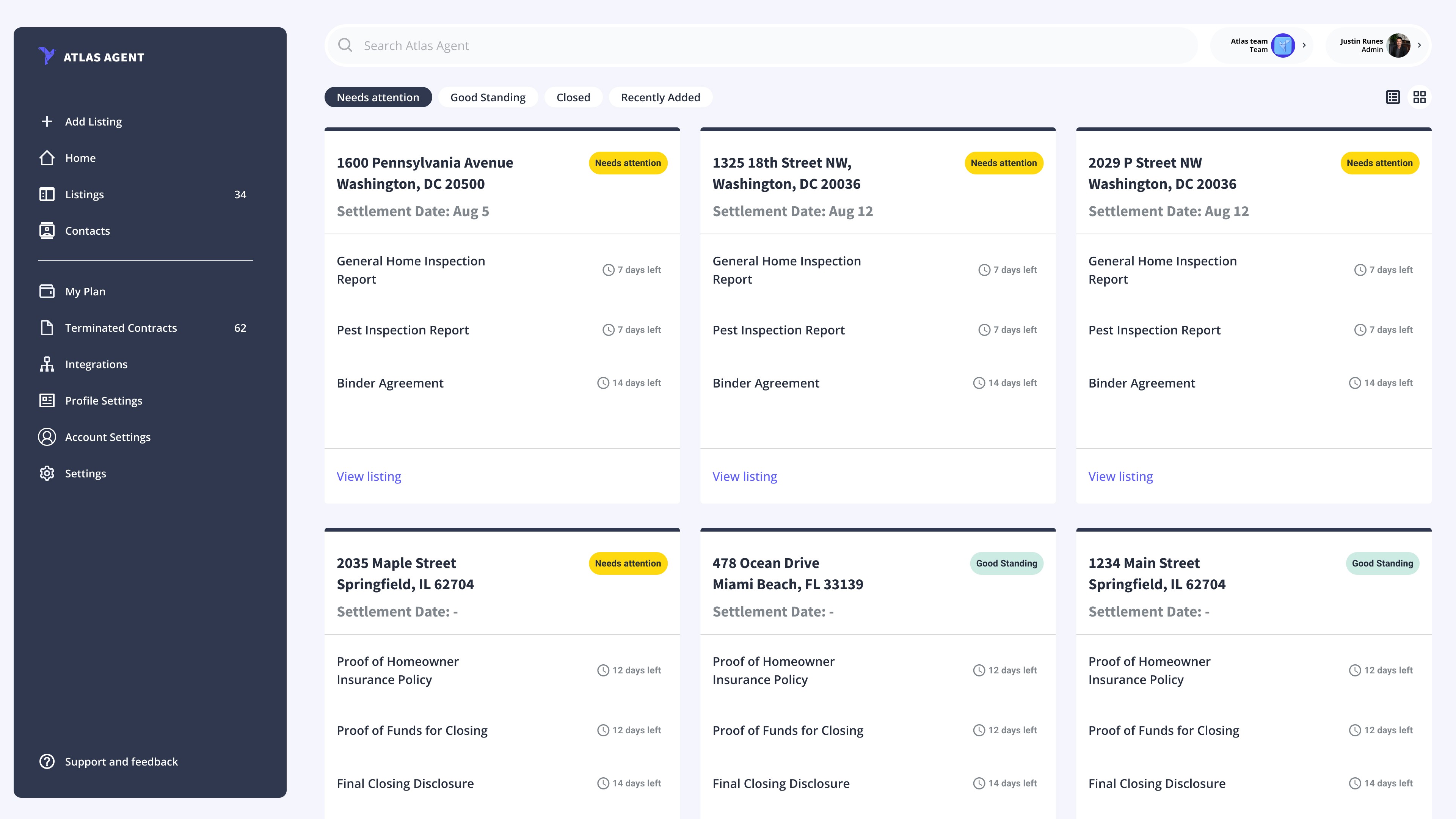
Task: Click the Settings gear icon
Action: [47, 474]
